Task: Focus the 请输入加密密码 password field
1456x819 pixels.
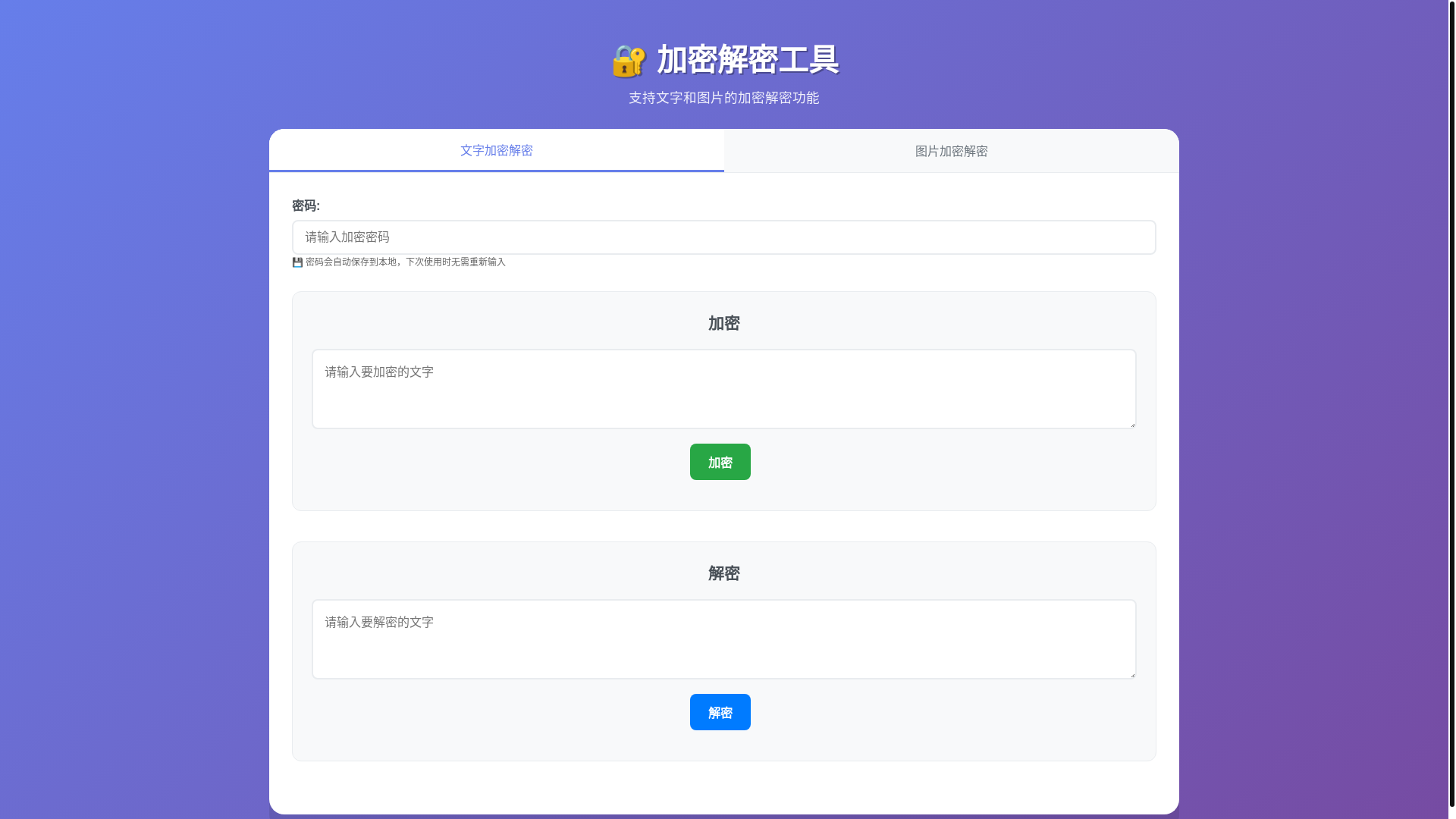Action: (724, 237)
